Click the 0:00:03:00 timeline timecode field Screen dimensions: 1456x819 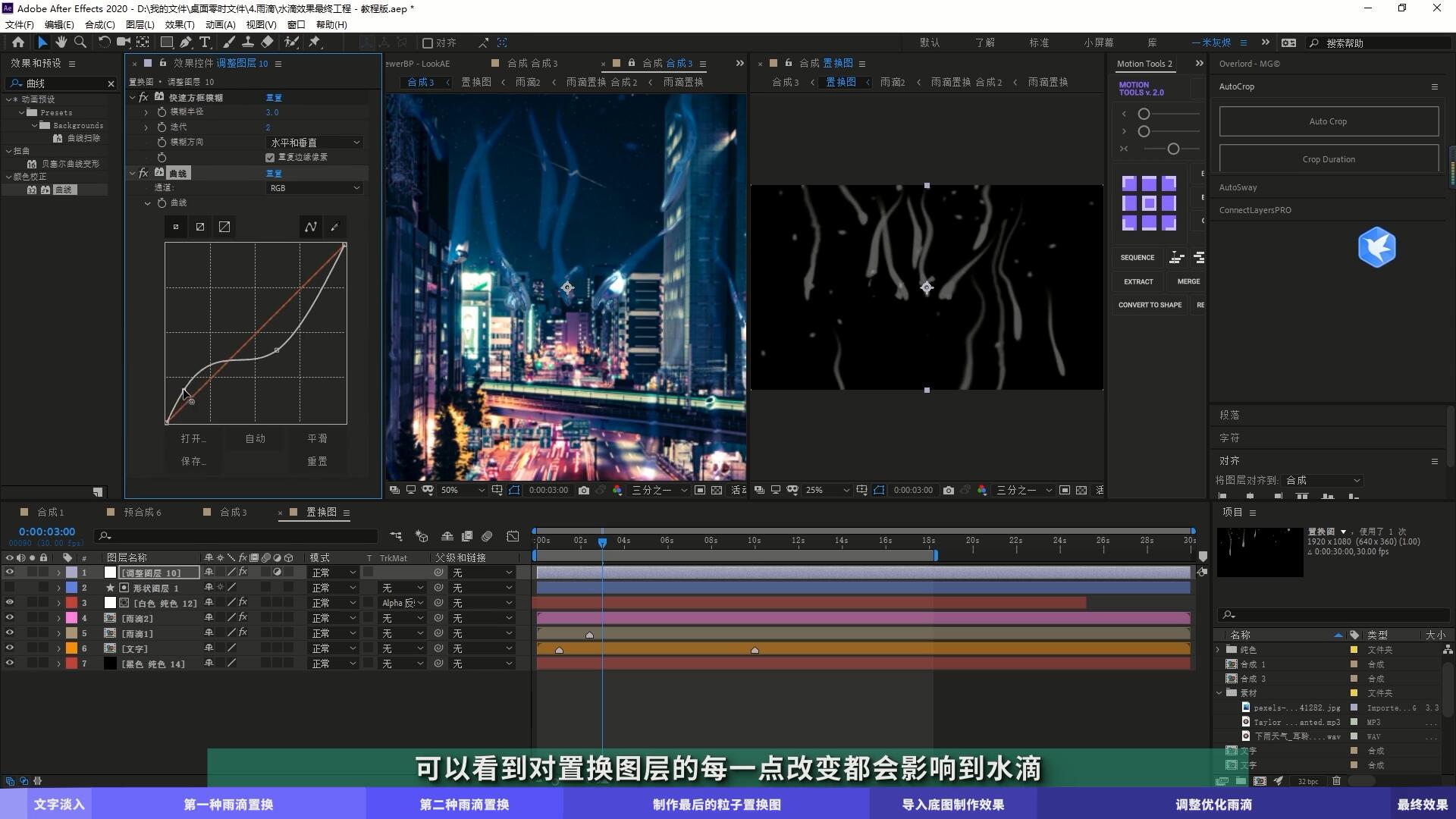tap(47, 532)
